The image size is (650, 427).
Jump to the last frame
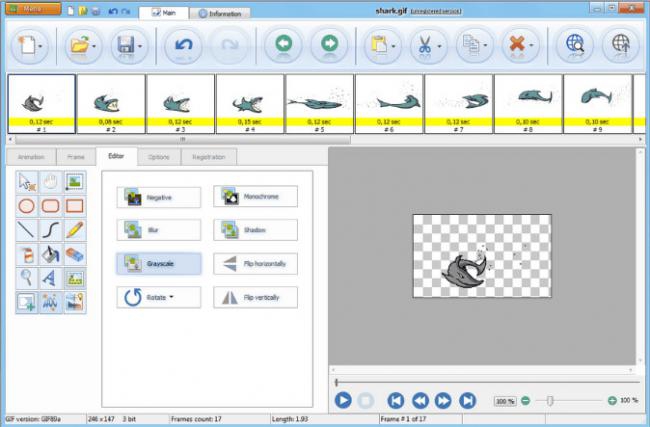coord(467,400)
